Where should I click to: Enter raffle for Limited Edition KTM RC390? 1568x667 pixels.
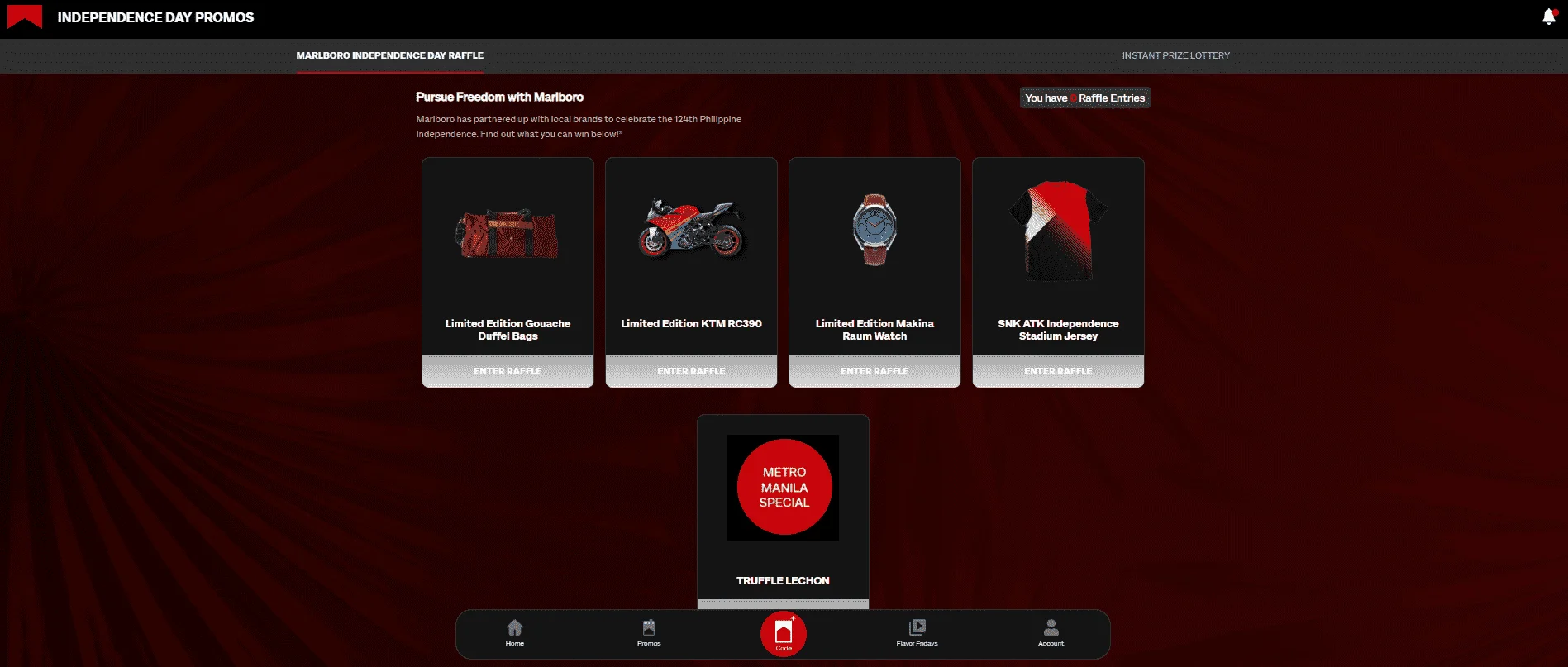coord(691,371)
